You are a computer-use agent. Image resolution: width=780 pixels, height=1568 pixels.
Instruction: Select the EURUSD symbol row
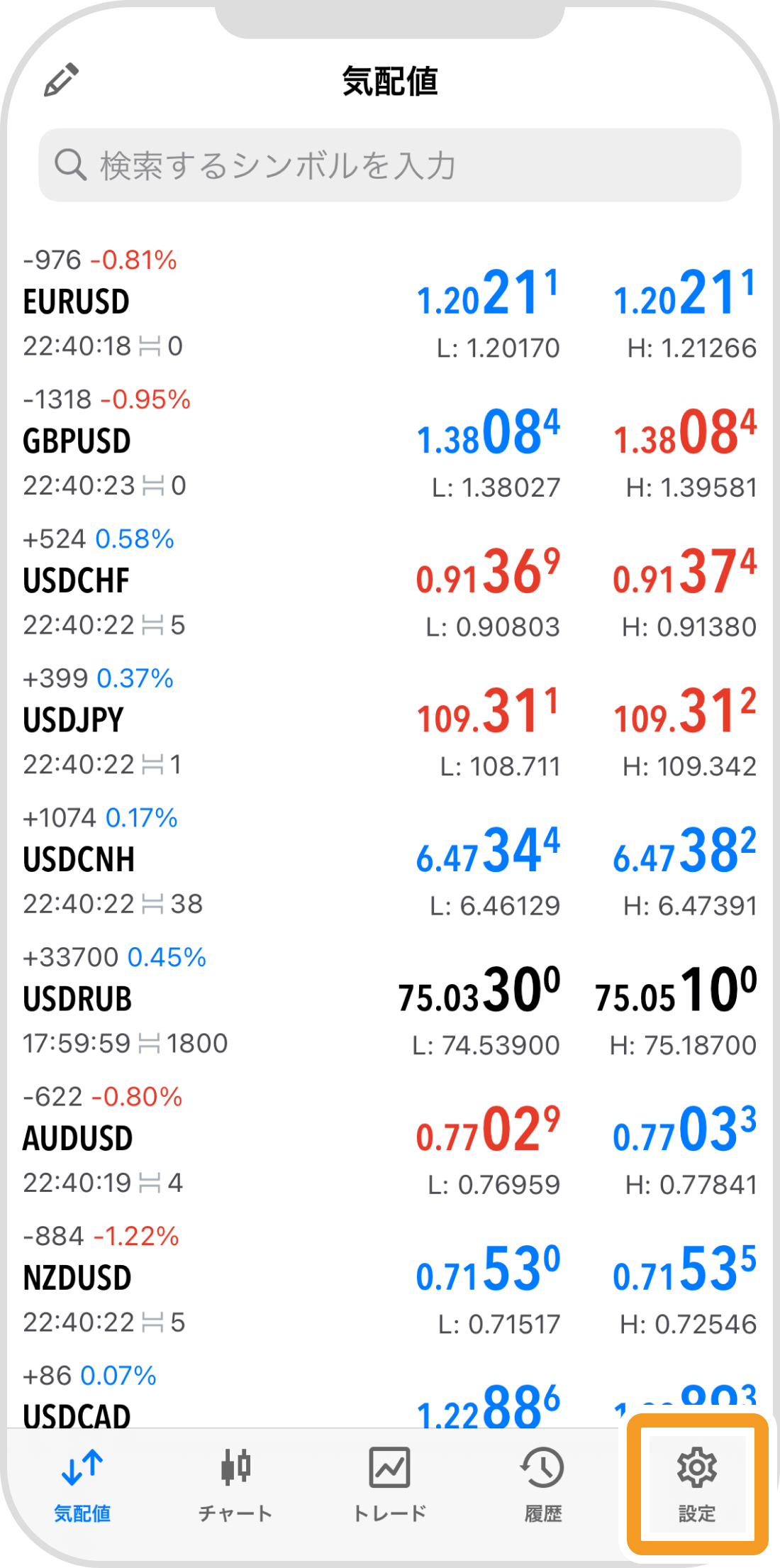coord(213,303)
